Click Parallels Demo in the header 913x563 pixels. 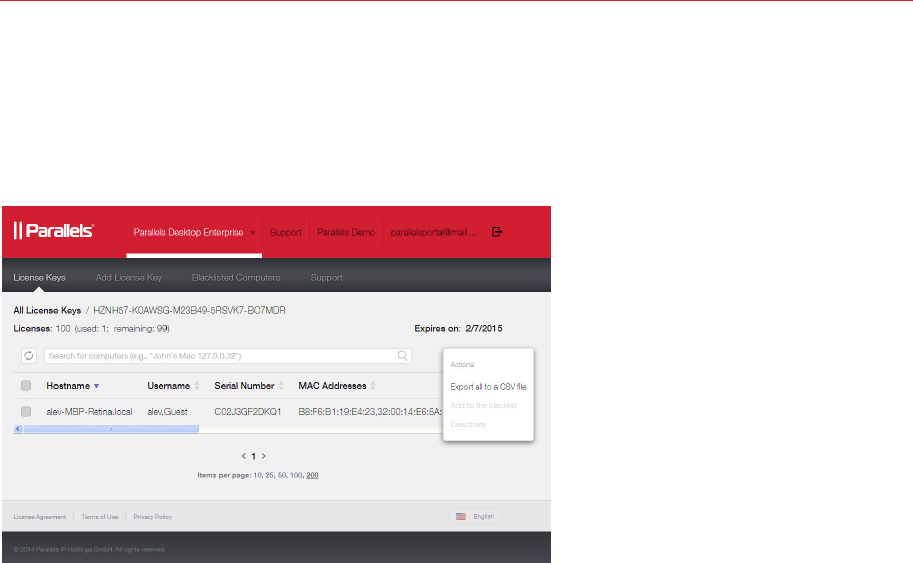coord(346,232)
